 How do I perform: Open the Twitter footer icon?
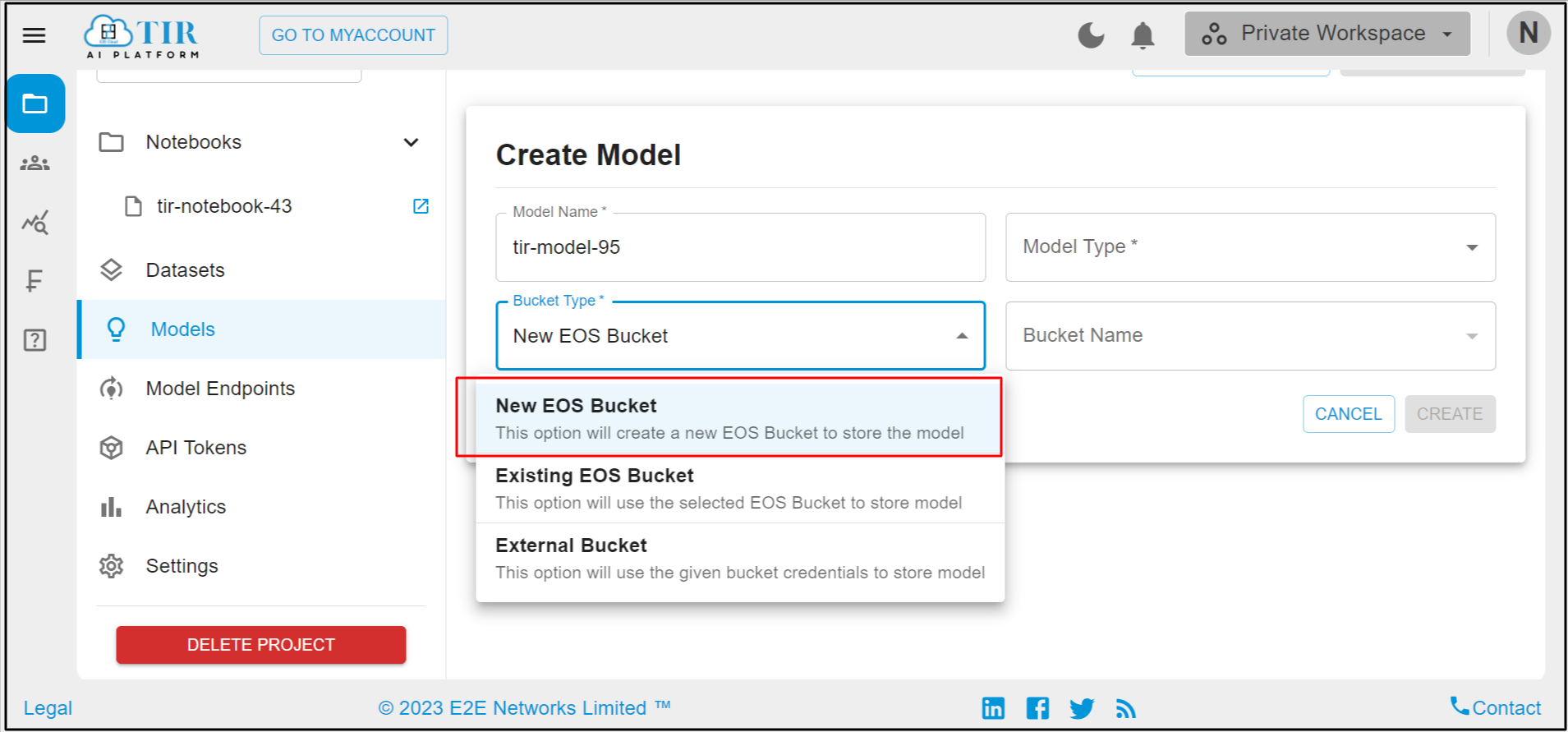(1082, 708)
